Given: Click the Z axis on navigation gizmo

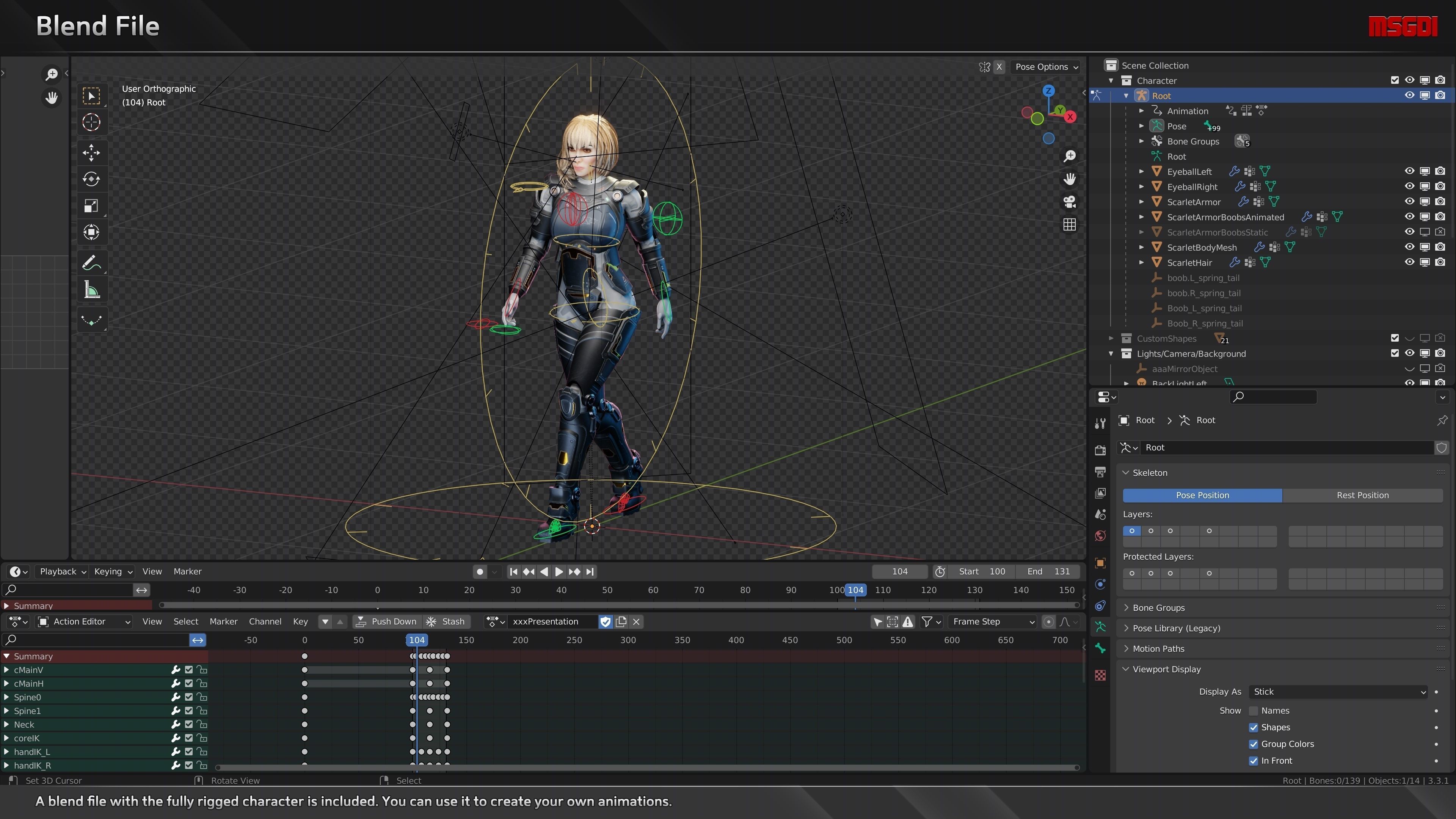Looking at the screenshot, I should coord(1048,91).
